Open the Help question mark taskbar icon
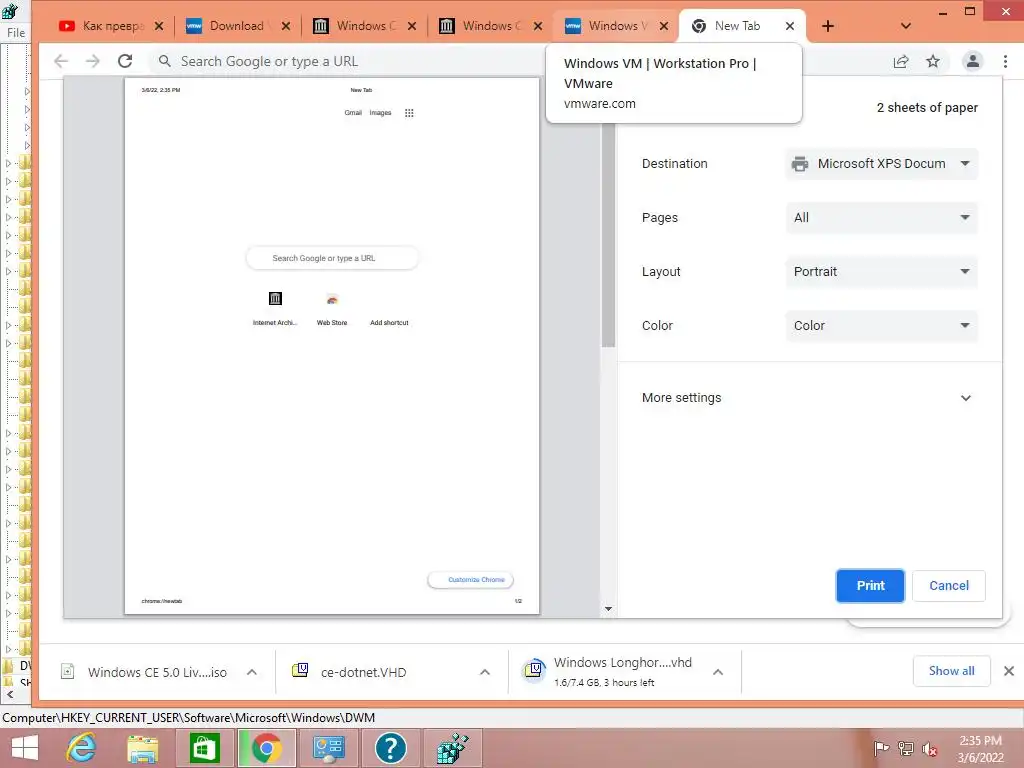This screenshot has width=1024, height=768. click(391, 748)
